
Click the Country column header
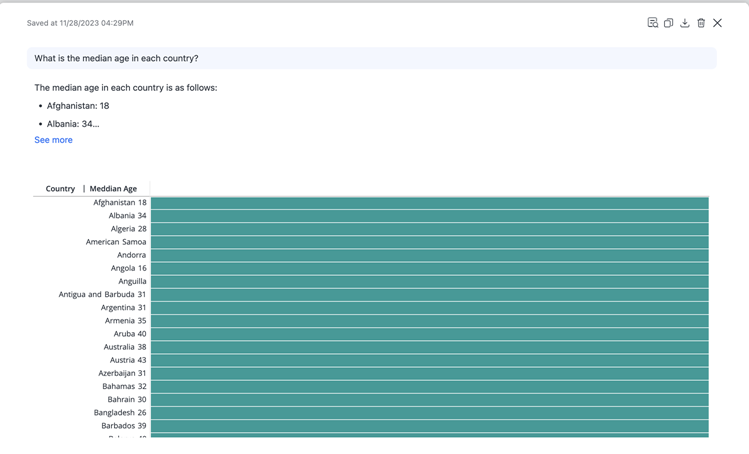coord(60,188)
